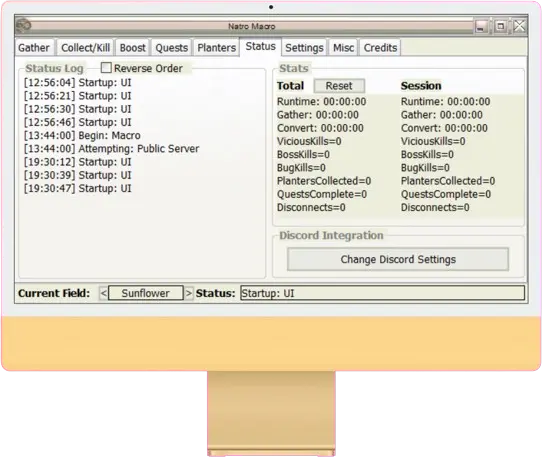Minimize the Natro Macro window
543x459 pixels.
coord(481,26)
